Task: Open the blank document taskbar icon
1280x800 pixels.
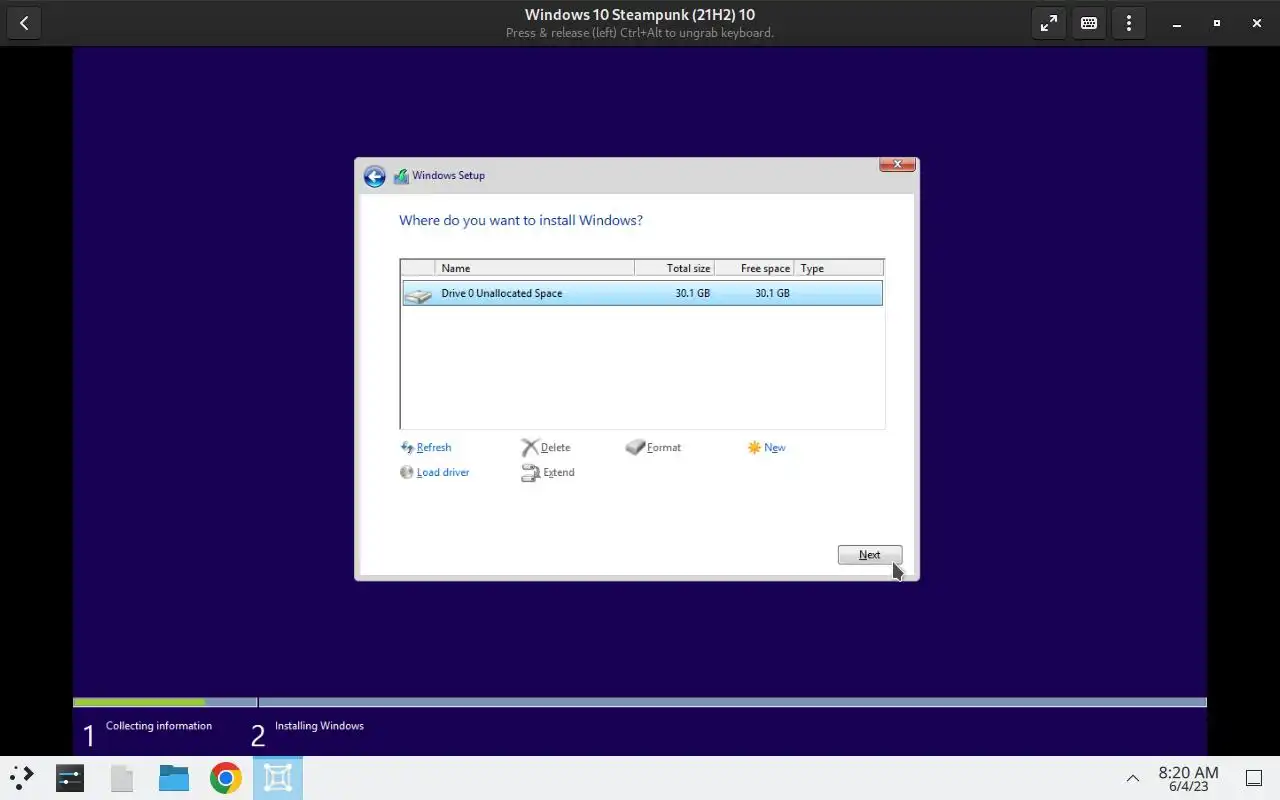Action: click(122, 778)
